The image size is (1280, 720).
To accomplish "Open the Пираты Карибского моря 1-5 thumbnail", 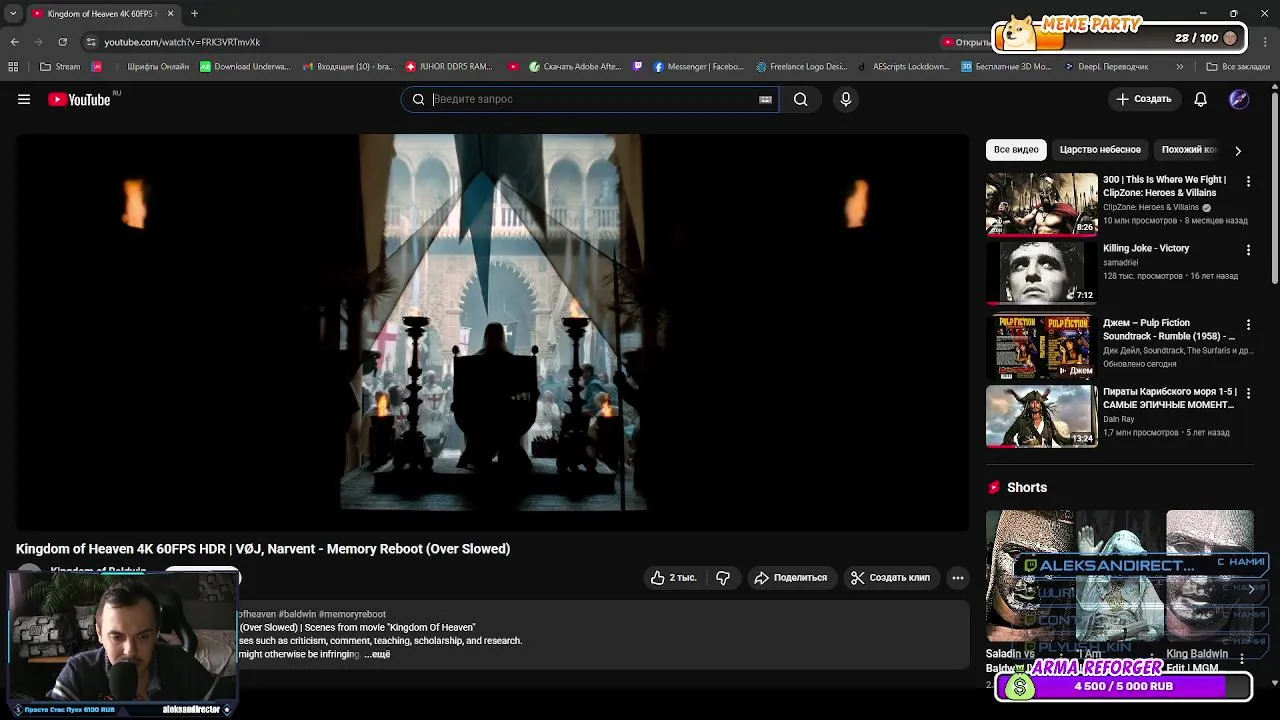I will 1042,416.
